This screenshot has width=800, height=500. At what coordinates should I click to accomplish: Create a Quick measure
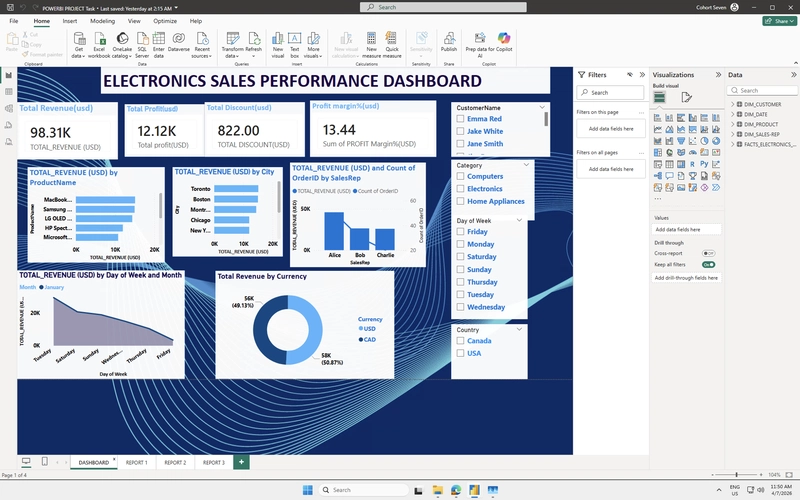tap(392, 44)
